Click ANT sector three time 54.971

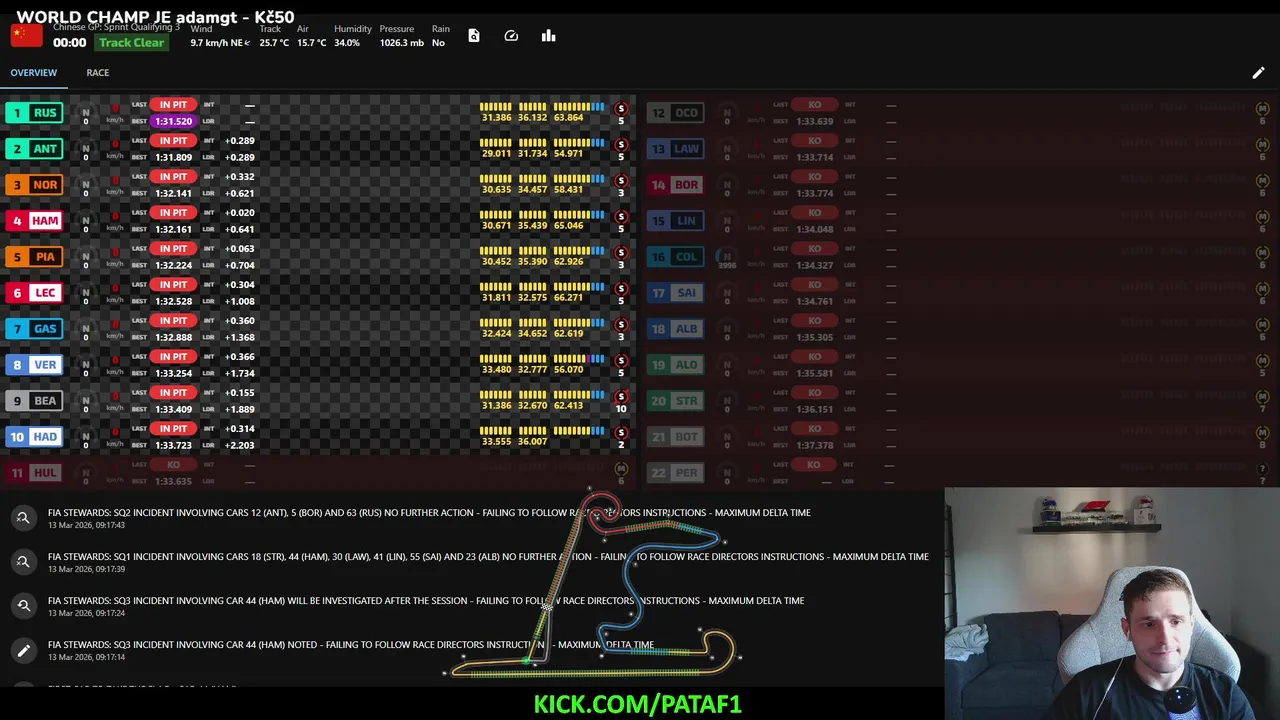[568, 154]
